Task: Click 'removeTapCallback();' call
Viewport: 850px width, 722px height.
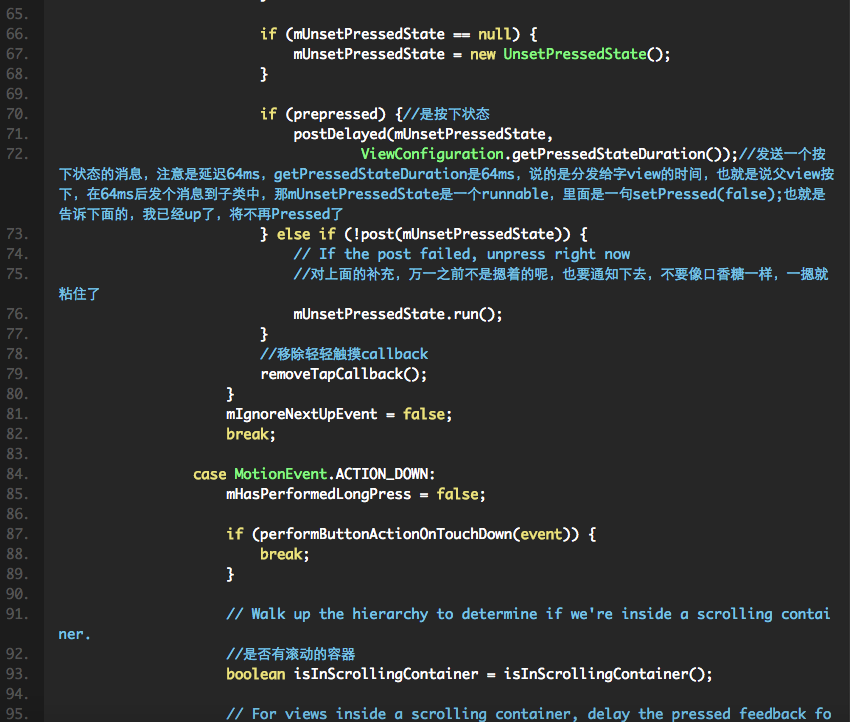Action: pyautogui.click(x=344, y=374)
